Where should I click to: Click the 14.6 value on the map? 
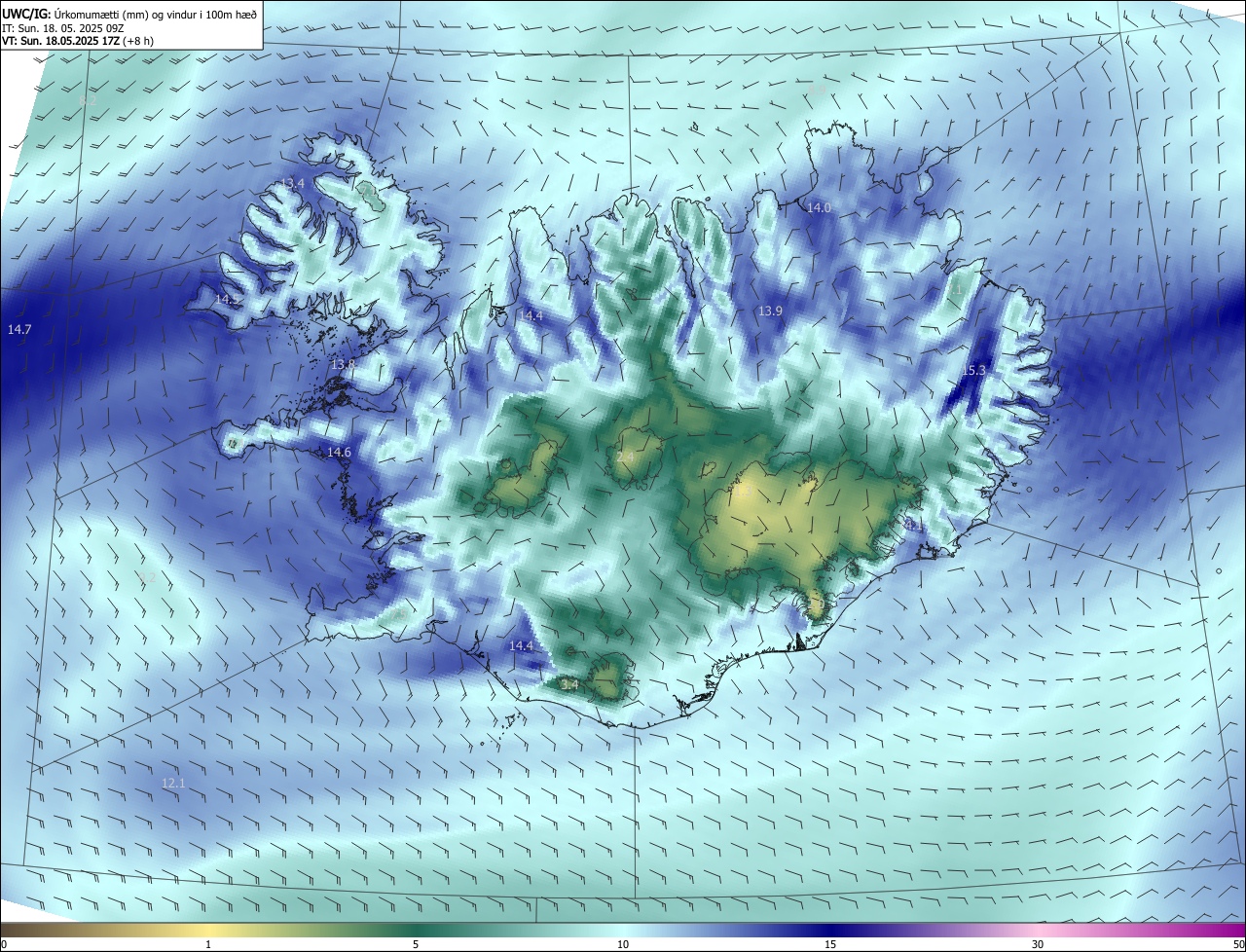click(x=339, y=452)
